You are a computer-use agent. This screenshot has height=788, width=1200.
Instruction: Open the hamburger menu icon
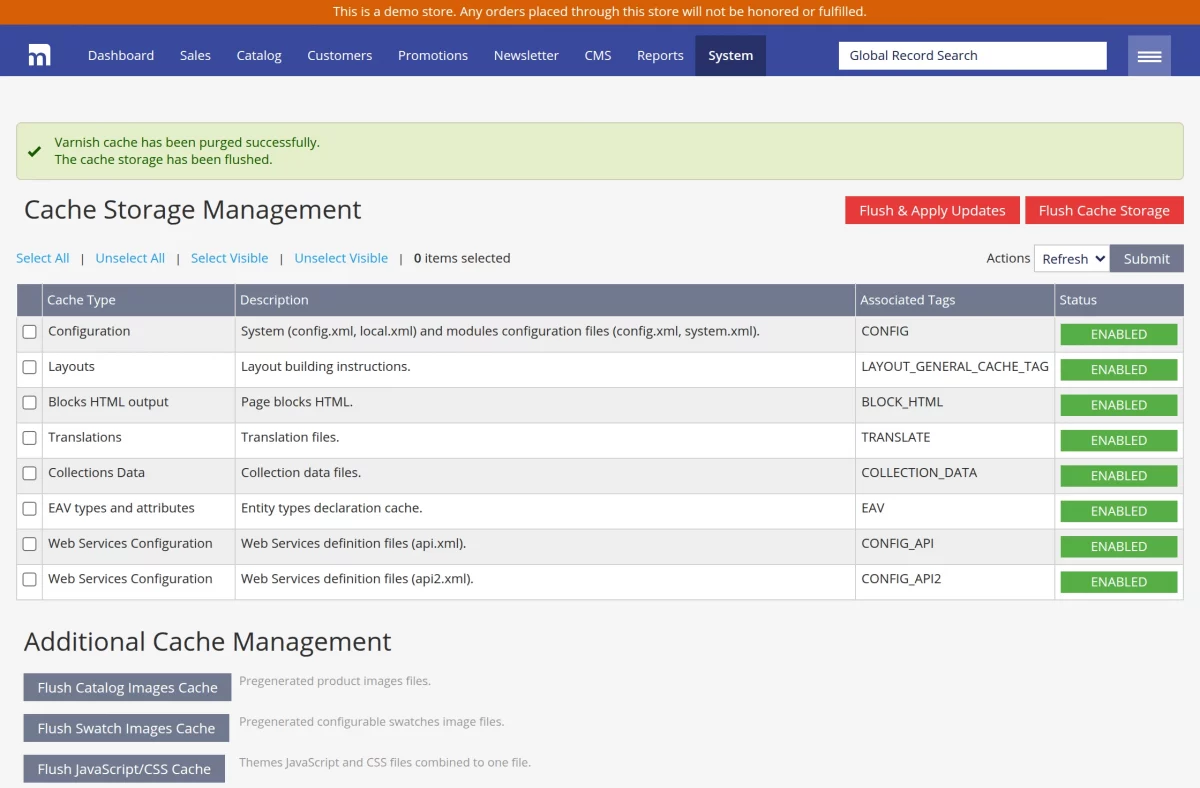(1149, 56)
